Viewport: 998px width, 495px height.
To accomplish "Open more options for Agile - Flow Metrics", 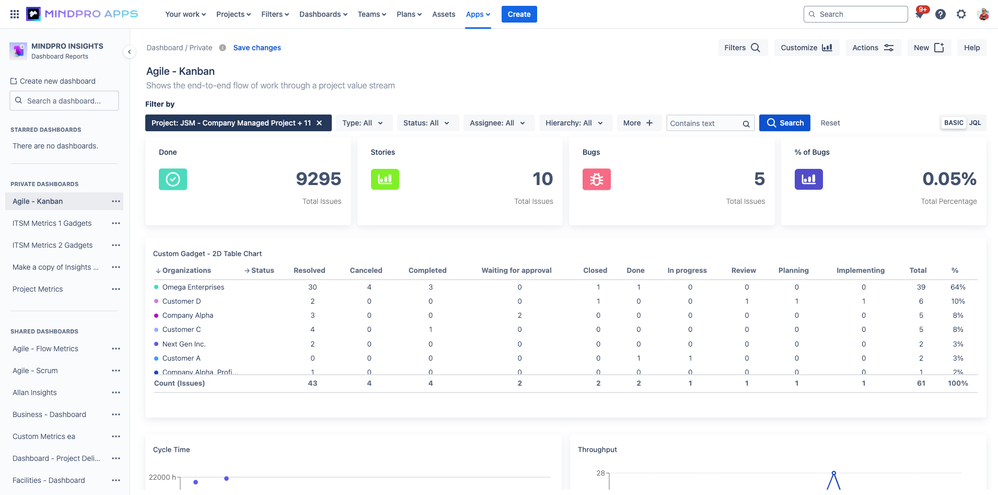I will click(115, 349).
